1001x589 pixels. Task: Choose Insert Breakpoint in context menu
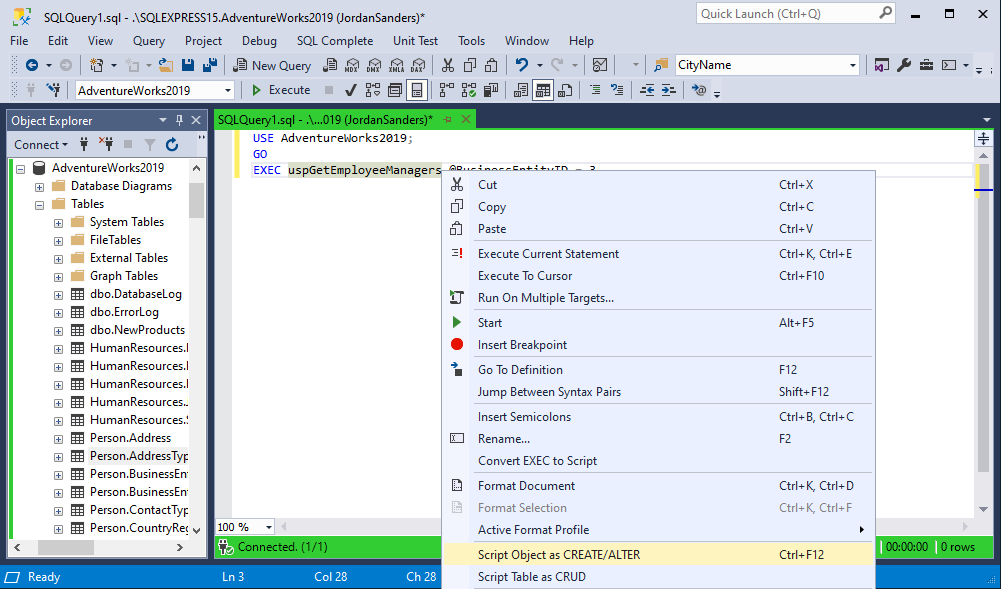pyautogui.click(x=658, y=345)
